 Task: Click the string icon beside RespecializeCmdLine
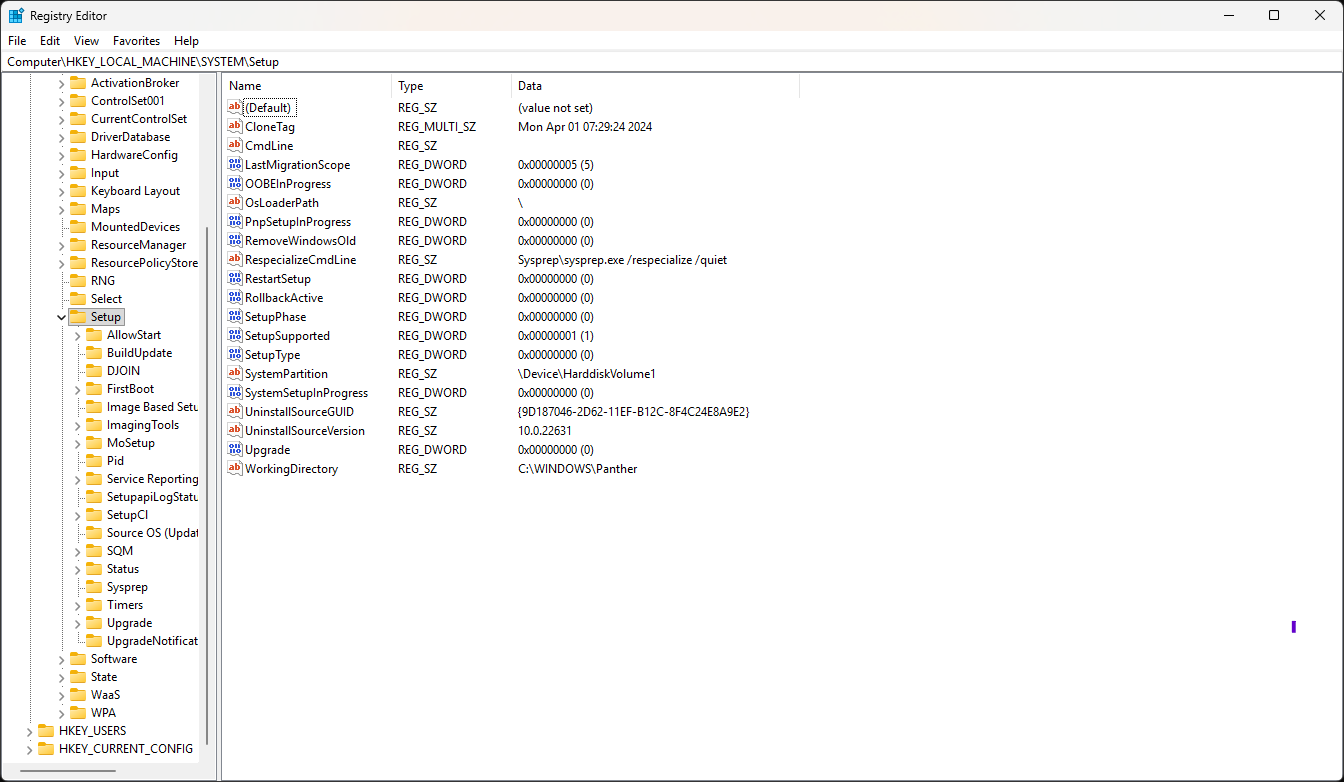tap(235, 260)
